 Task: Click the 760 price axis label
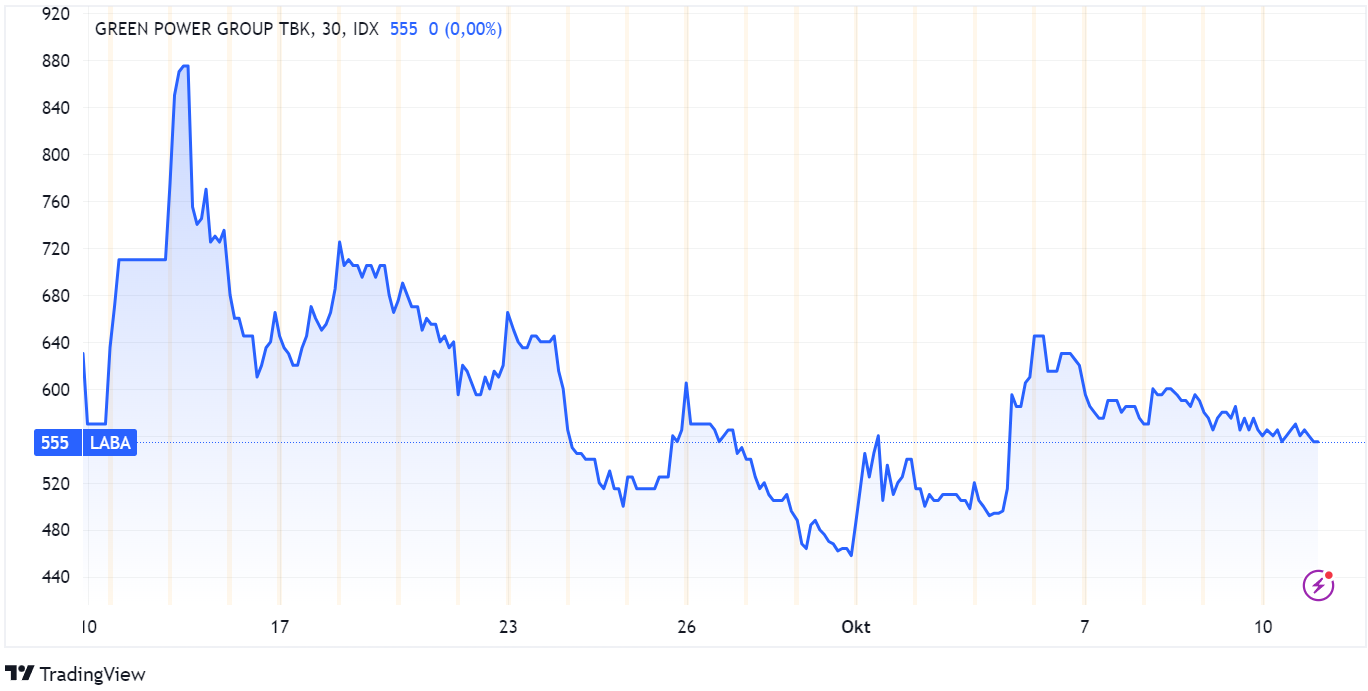(55, 202)
